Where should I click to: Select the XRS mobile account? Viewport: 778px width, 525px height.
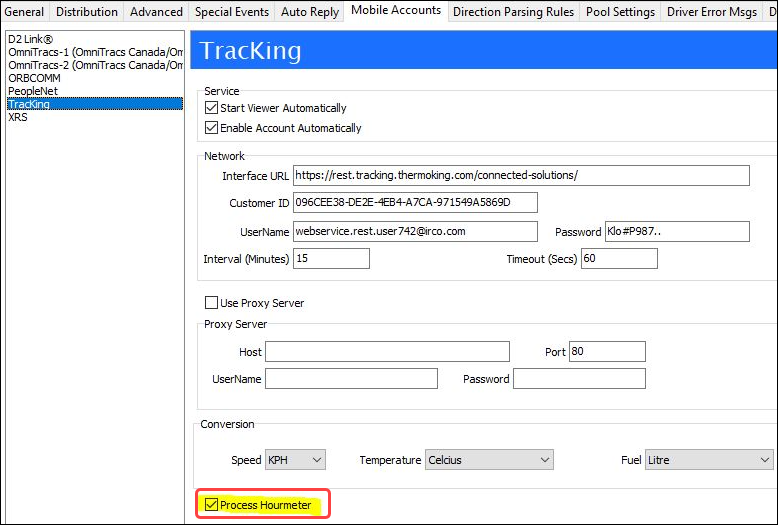click(x=18, y=117)
